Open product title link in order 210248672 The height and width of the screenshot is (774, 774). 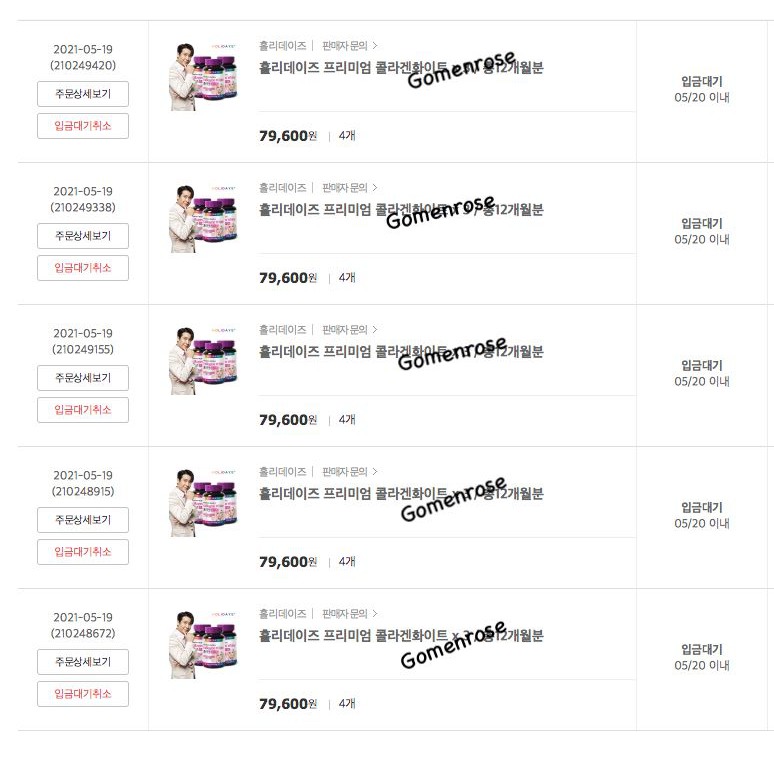401,635
